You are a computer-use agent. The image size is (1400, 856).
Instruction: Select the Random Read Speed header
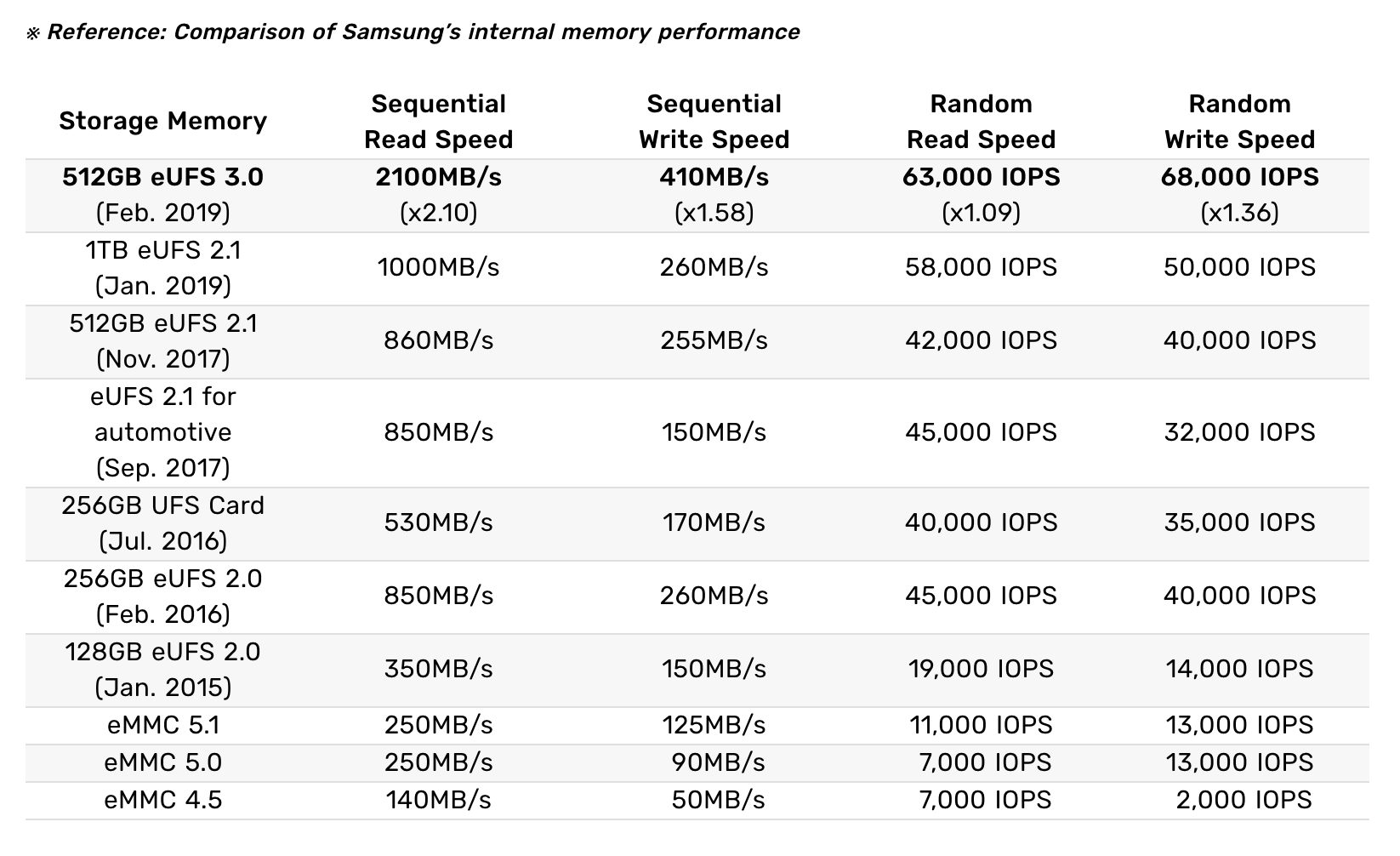coord(981,121)
